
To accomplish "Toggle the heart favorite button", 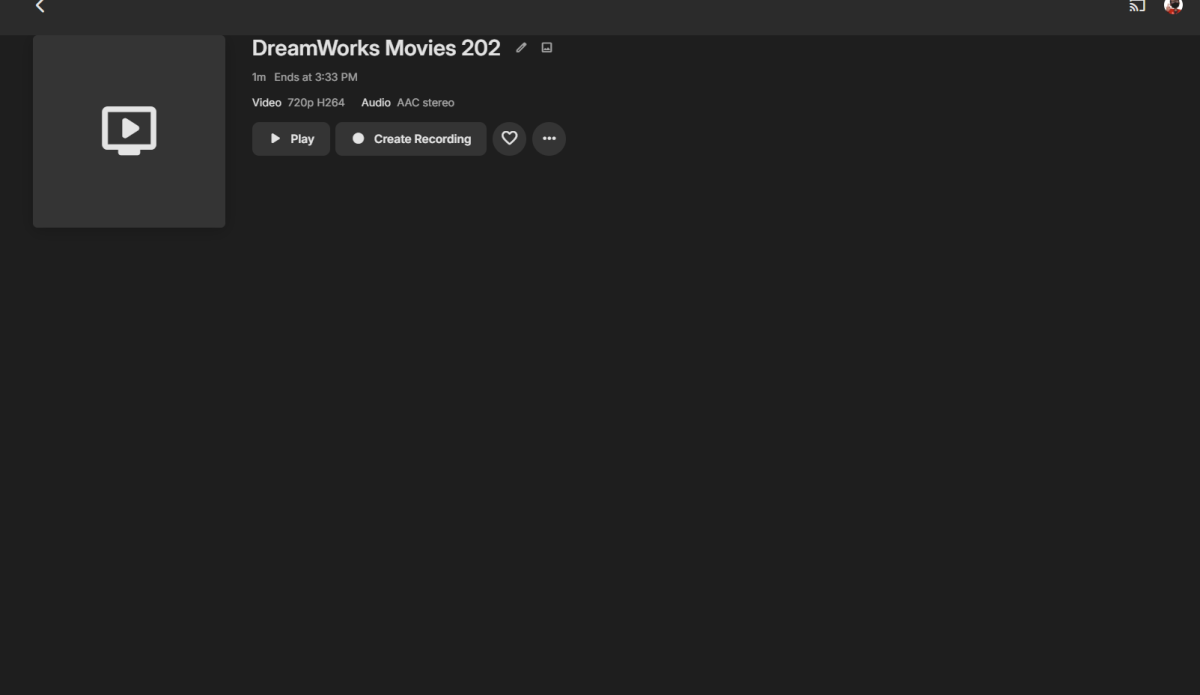I will (509, 139).
